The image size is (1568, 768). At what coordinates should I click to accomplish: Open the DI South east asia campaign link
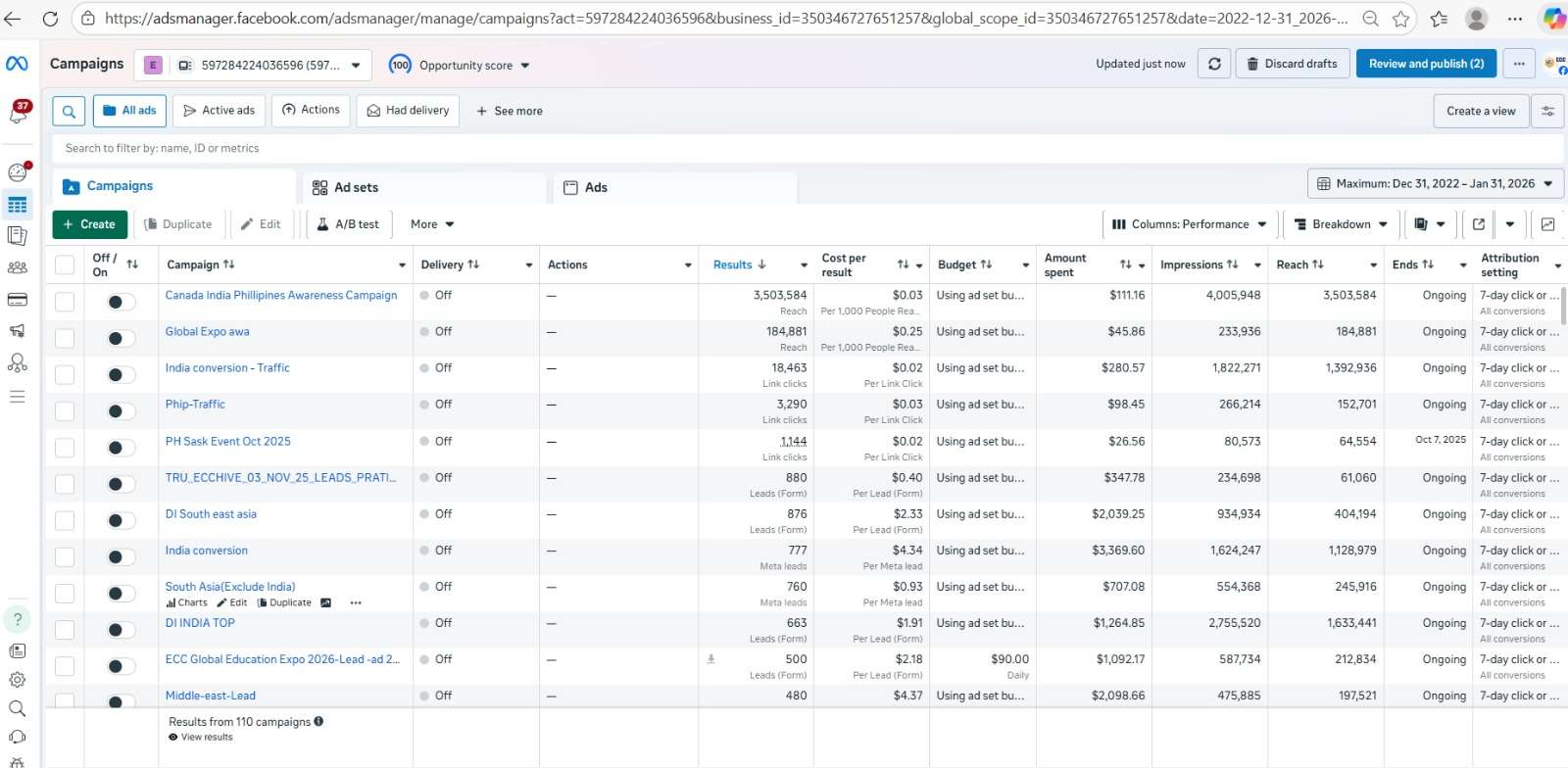[x=211, y=514]
